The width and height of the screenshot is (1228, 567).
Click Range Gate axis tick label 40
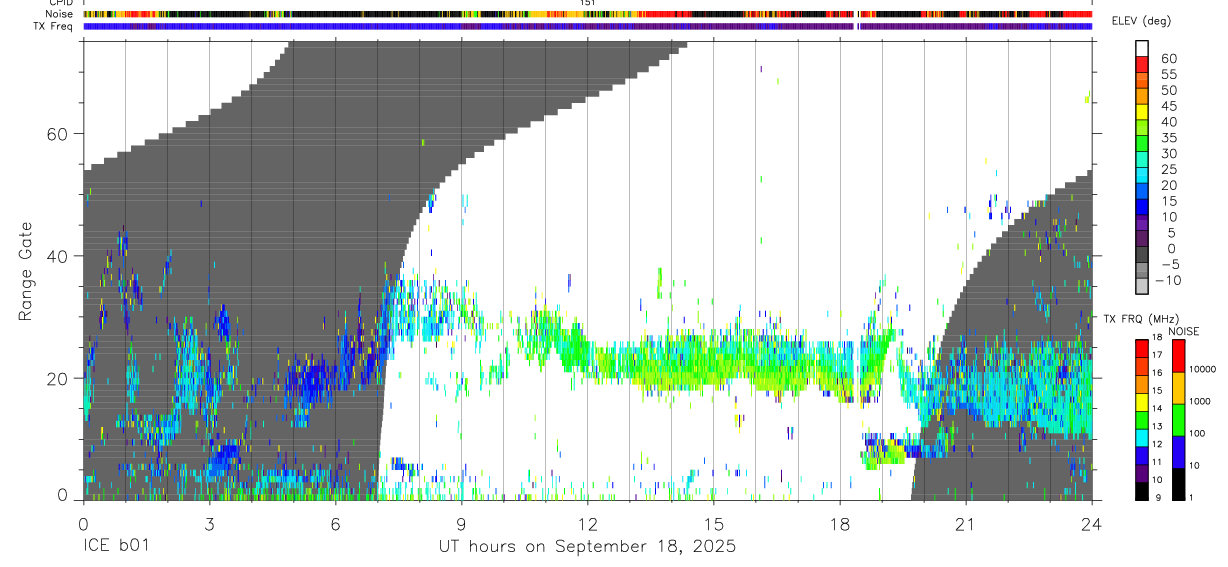[57, 256]
